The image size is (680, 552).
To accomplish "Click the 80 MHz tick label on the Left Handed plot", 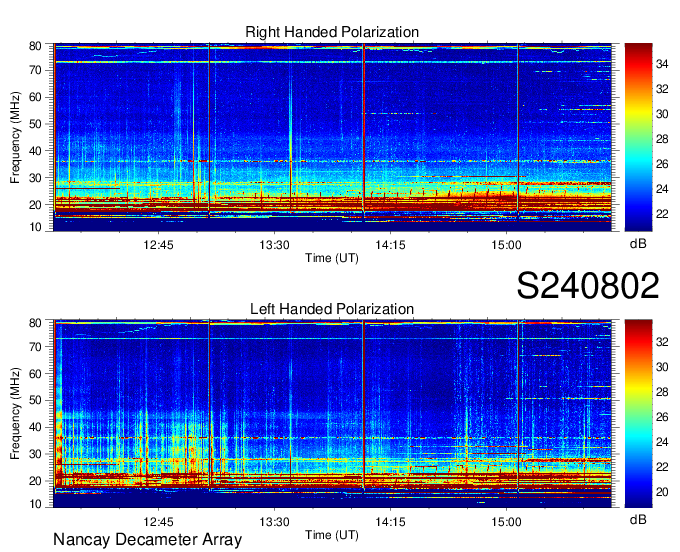I will point(35,323).
